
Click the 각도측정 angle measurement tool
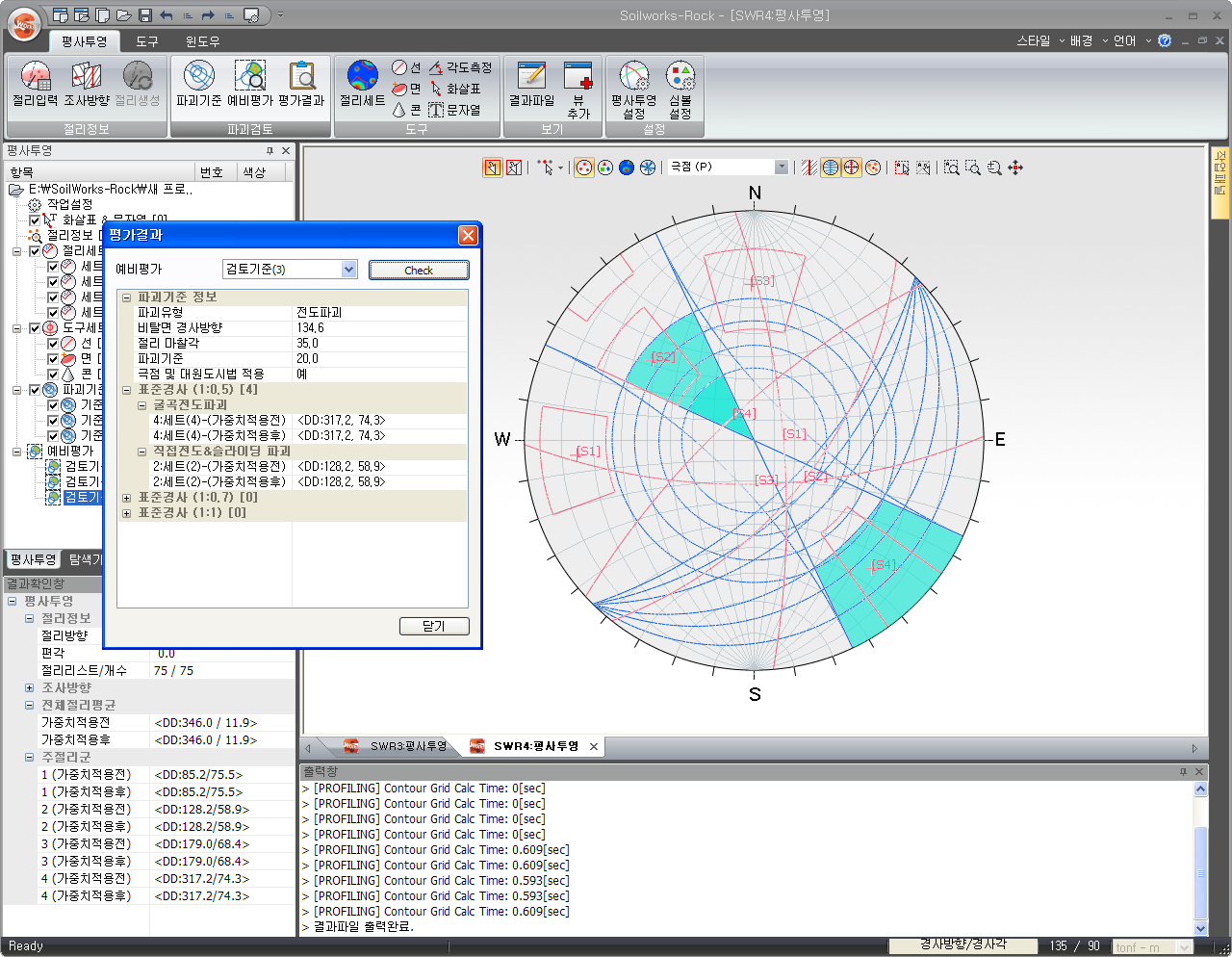[x=460, y=67]
